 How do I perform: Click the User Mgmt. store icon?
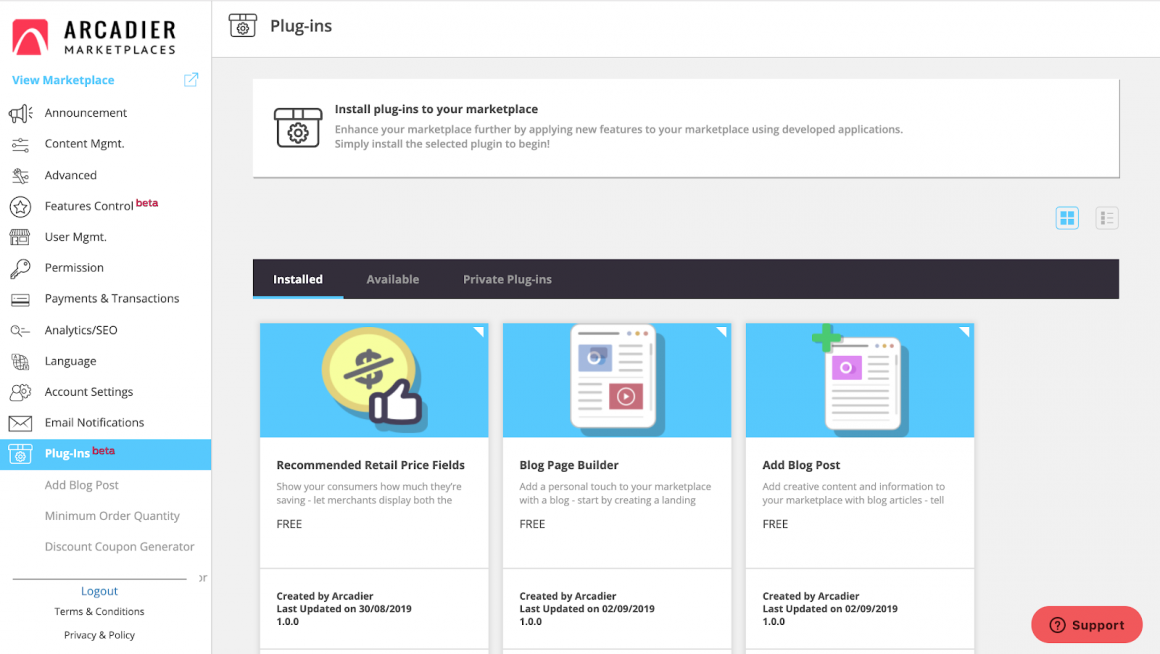(x=20, y=237)
